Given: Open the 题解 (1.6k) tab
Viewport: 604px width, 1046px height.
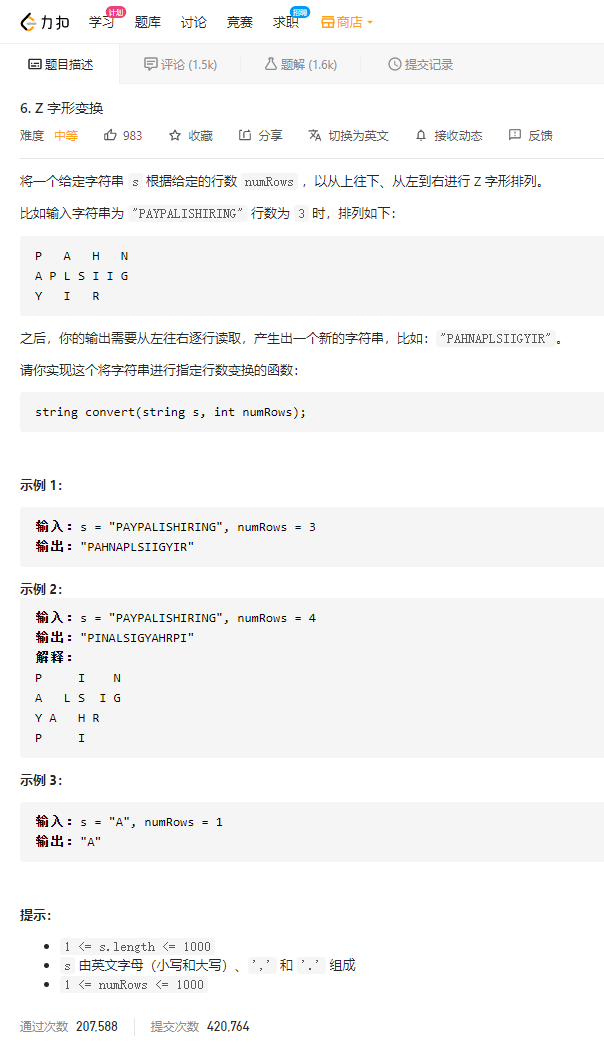Looking at the screenshot, I should (x=301, y=64).
